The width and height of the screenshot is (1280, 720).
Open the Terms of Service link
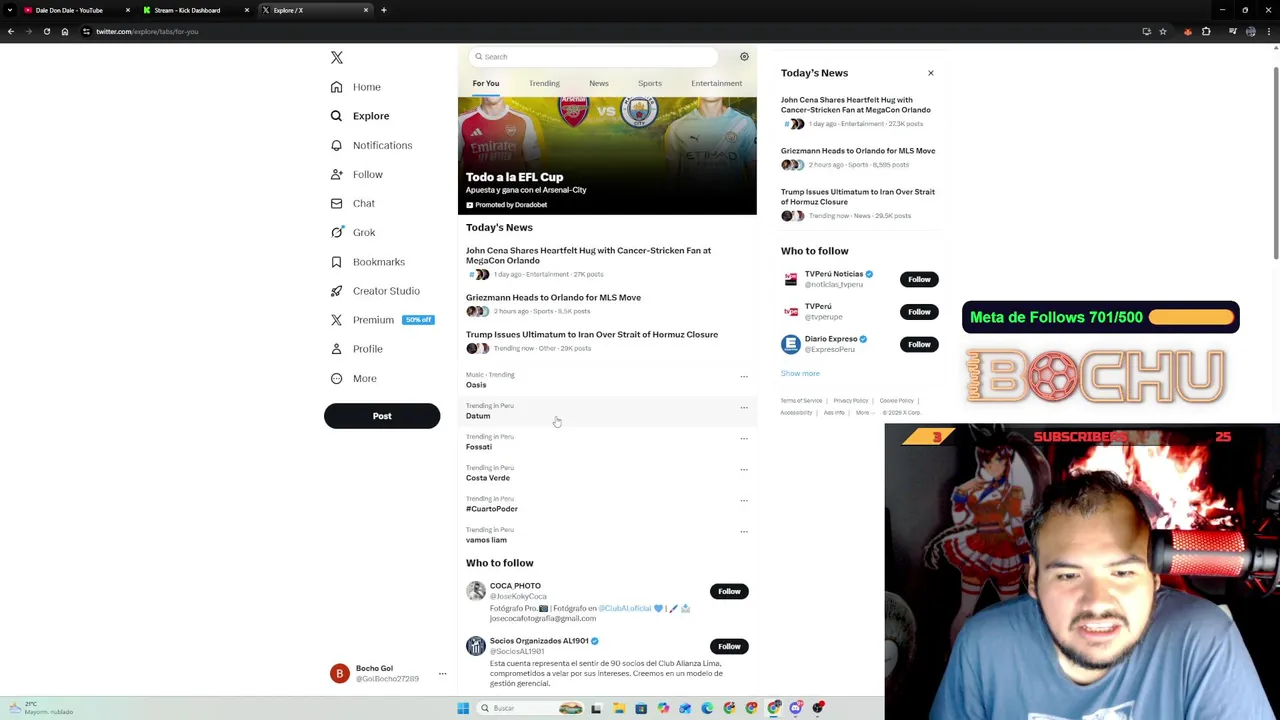801,401
